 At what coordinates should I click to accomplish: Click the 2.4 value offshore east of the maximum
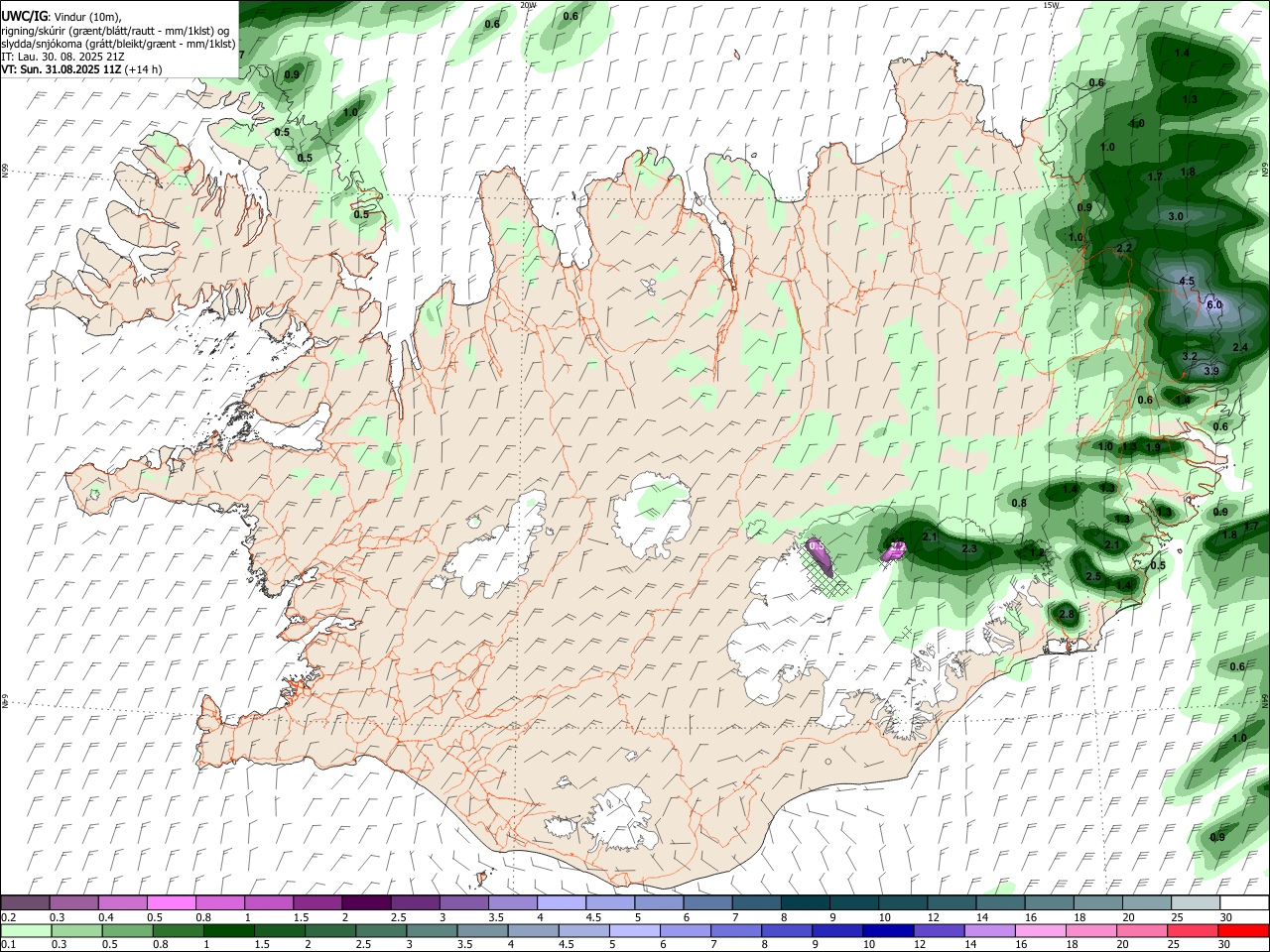1240,347
